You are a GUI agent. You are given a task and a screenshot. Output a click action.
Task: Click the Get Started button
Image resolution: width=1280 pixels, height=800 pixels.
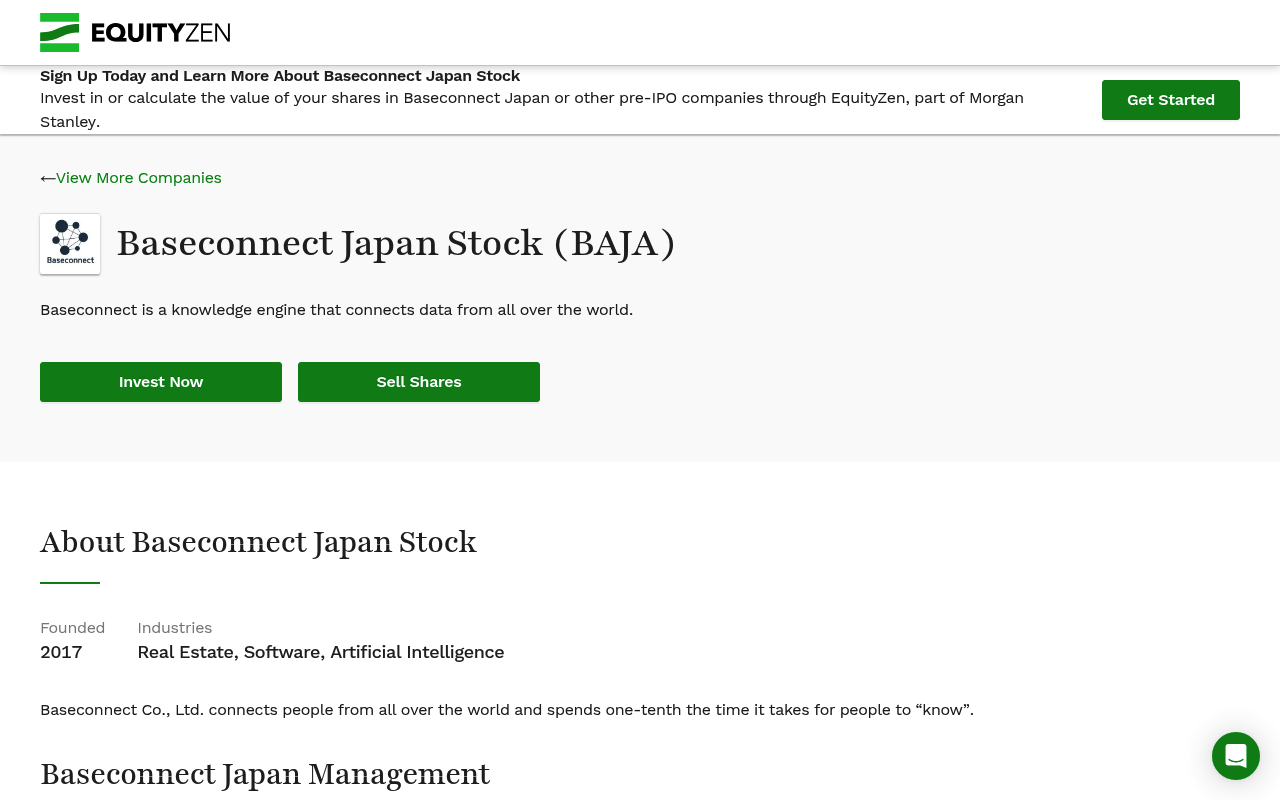click(1171, 100)
